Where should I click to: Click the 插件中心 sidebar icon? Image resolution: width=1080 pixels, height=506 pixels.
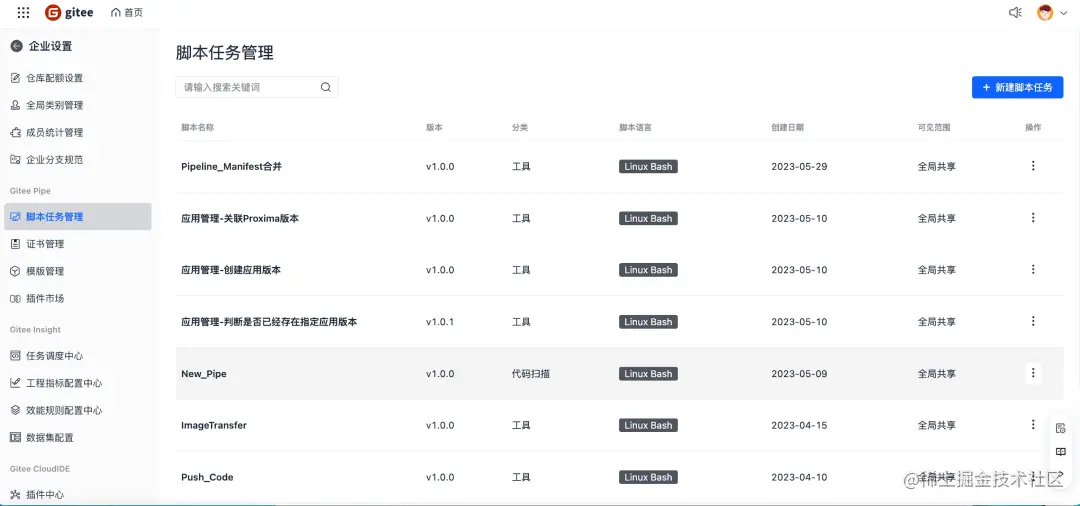(15, 494)
